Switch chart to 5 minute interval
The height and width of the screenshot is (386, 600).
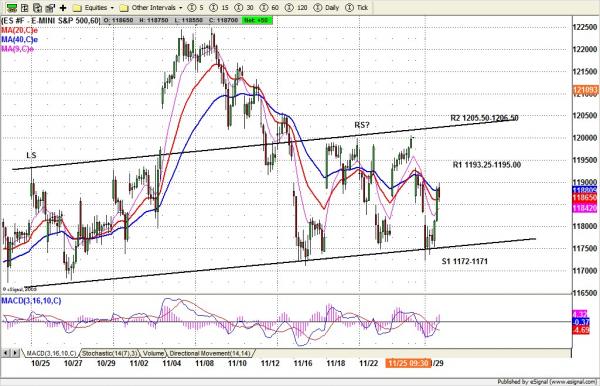196,7
